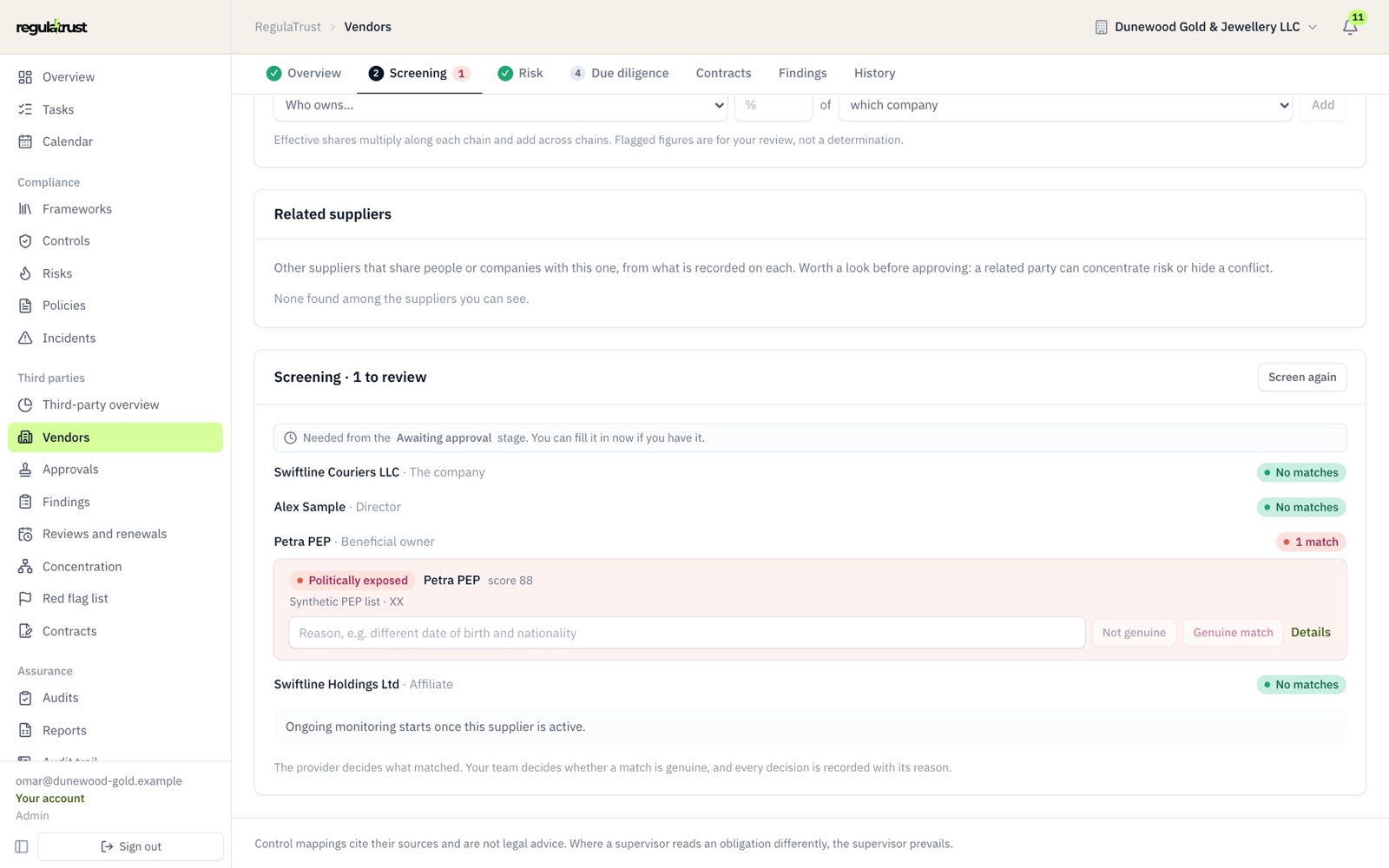Click the Add ownership button

1323,105
